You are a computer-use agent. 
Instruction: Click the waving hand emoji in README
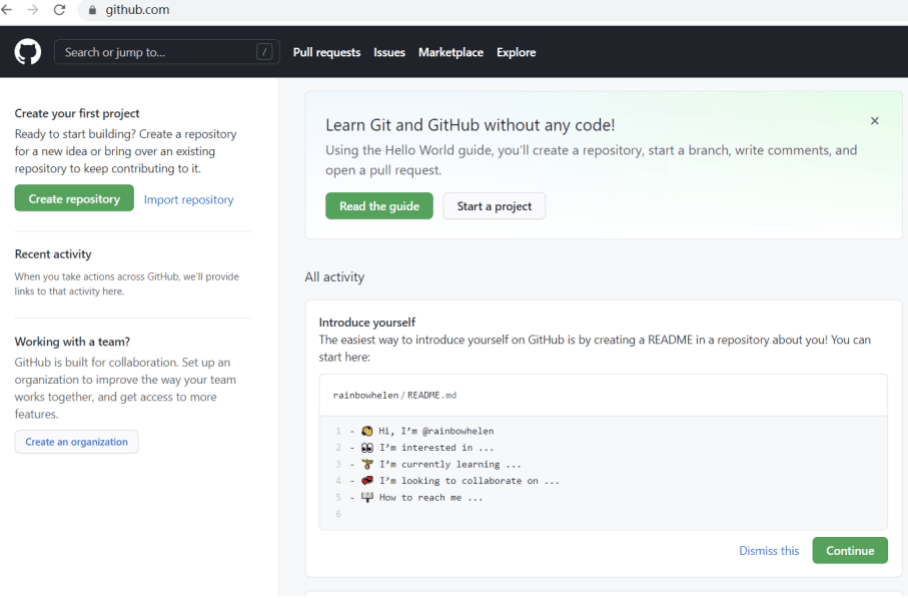pyautogui.click(x=367, y=431)
